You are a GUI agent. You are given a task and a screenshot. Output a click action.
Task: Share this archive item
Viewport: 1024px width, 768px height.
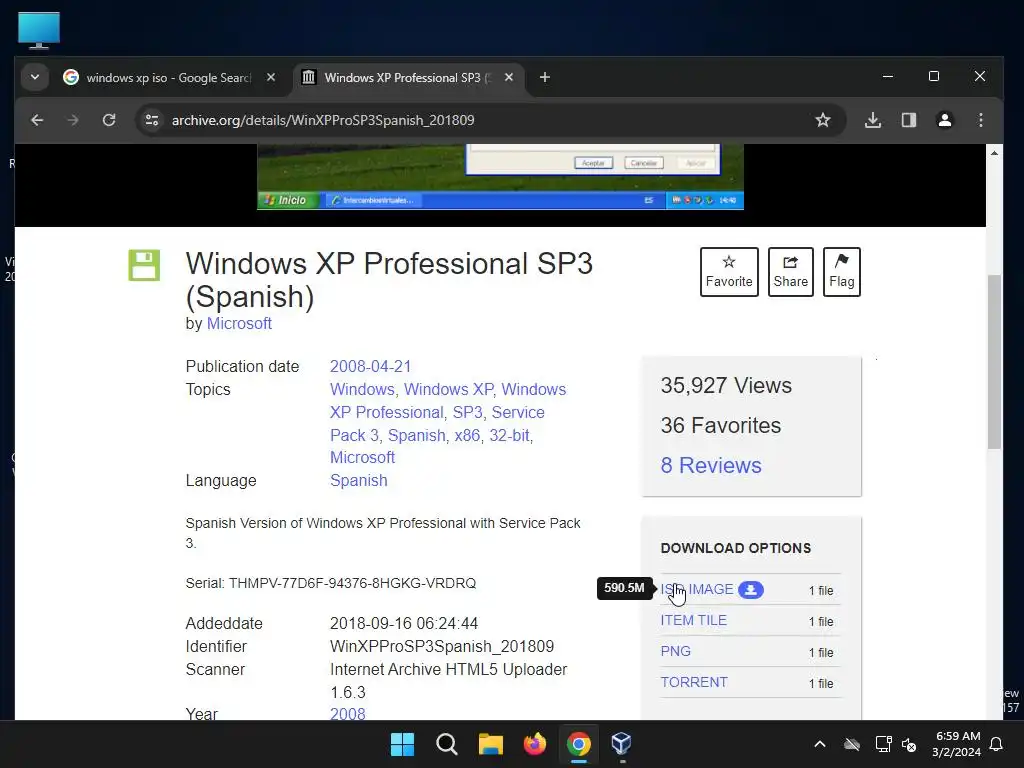tap(790, 272)
